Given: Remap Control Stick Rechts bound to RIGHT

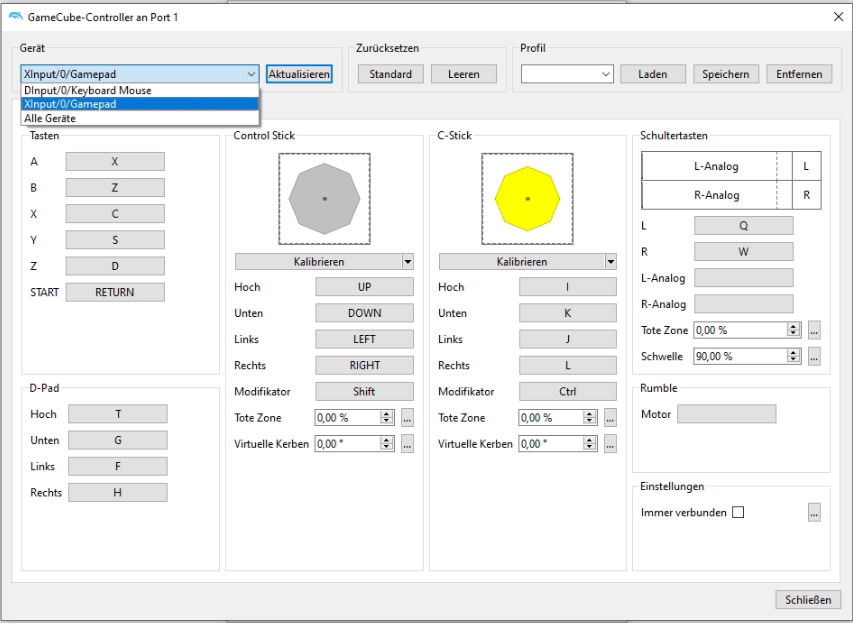Looking at the screenshot, I should point(364,365).
